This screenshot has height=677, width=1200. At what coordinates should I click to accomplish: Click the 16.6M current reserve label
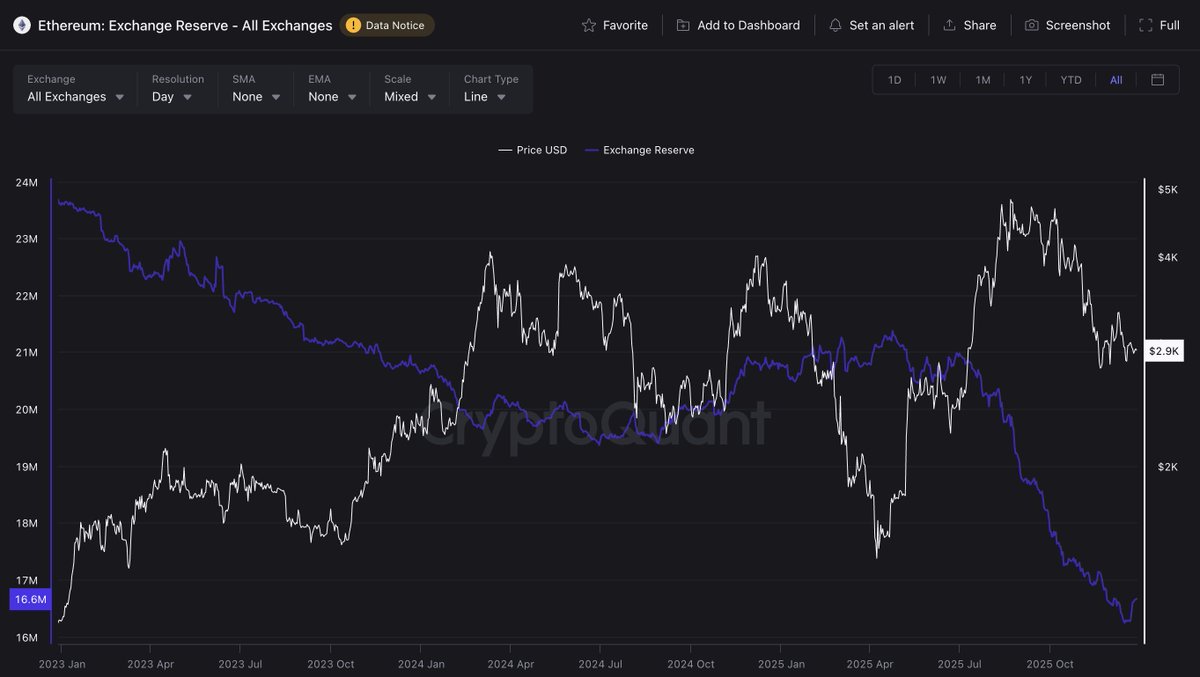29,599
